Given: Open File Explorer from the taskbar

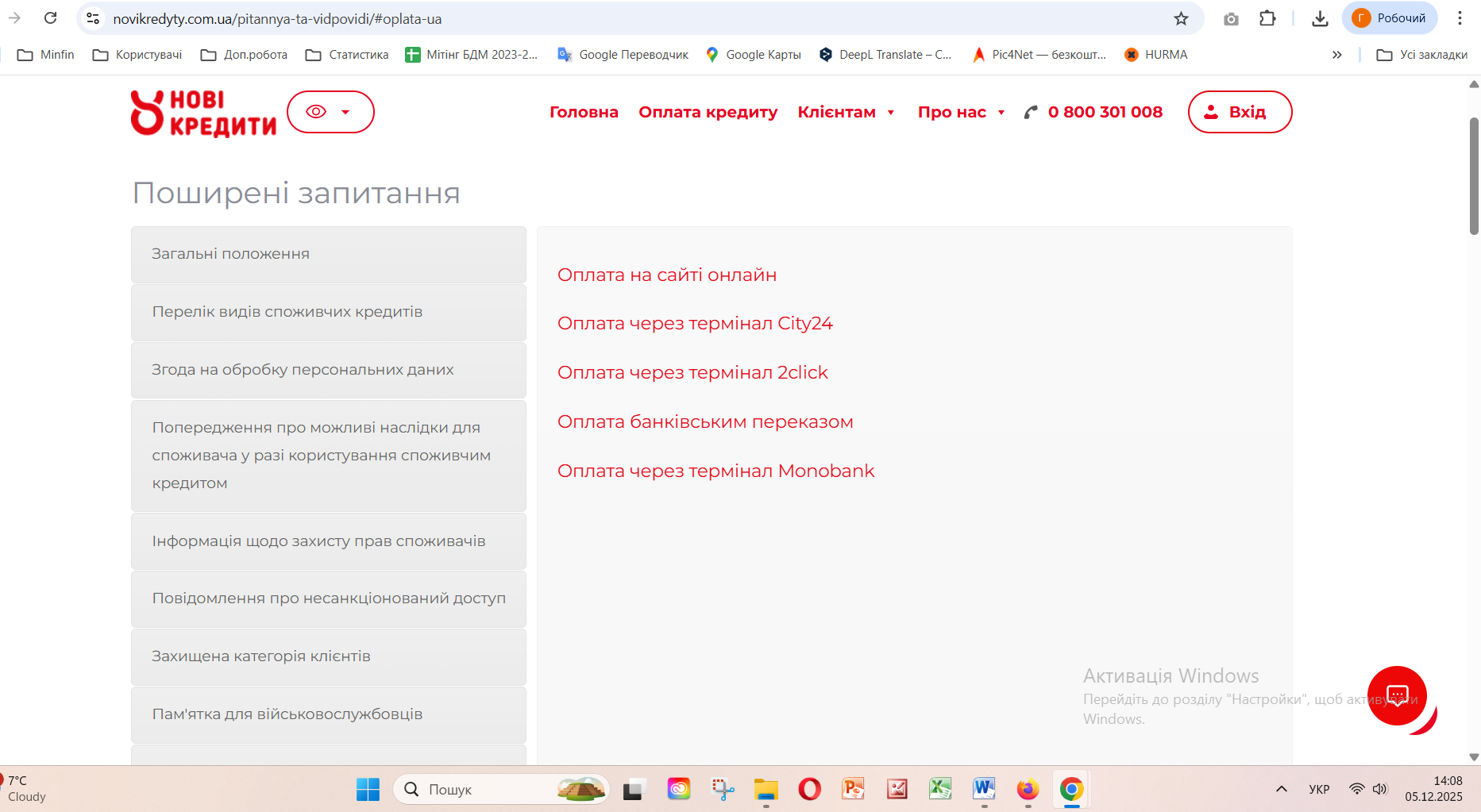Looking at the screenshot, I should (x=766, y=789).
